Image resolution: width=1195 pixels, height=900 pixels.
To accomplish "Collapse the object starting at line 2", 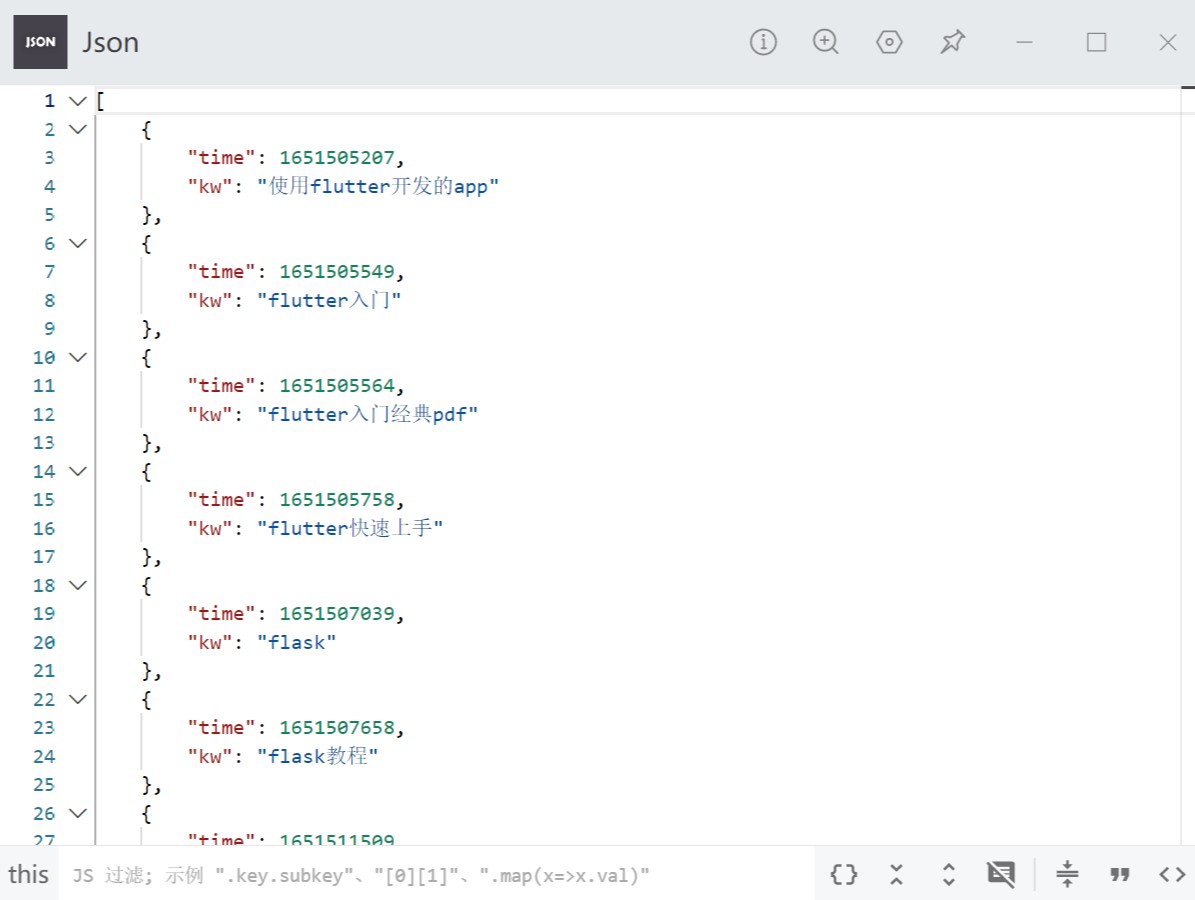I will point(78,130).
